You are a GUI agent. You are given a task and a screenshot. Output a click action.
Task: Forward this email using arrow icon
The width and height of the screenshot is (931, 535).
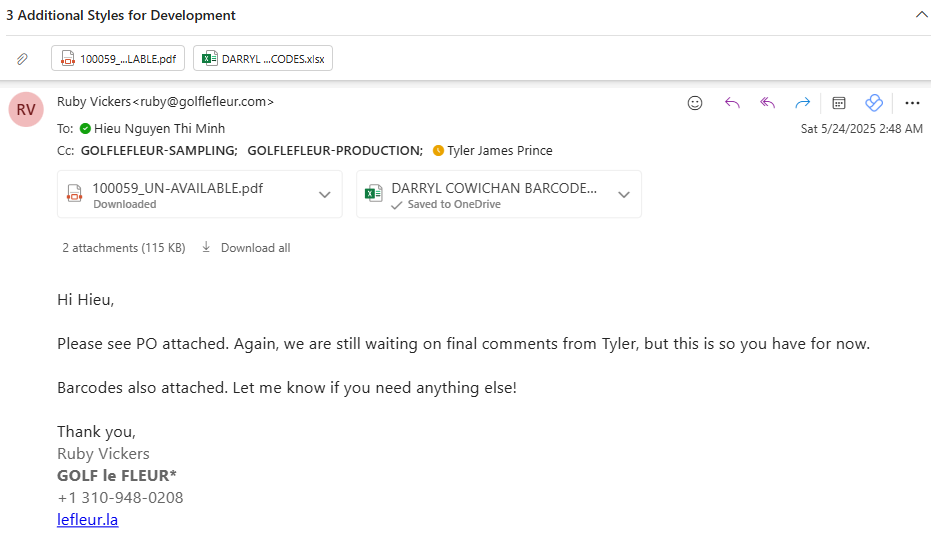click(802, 103)
